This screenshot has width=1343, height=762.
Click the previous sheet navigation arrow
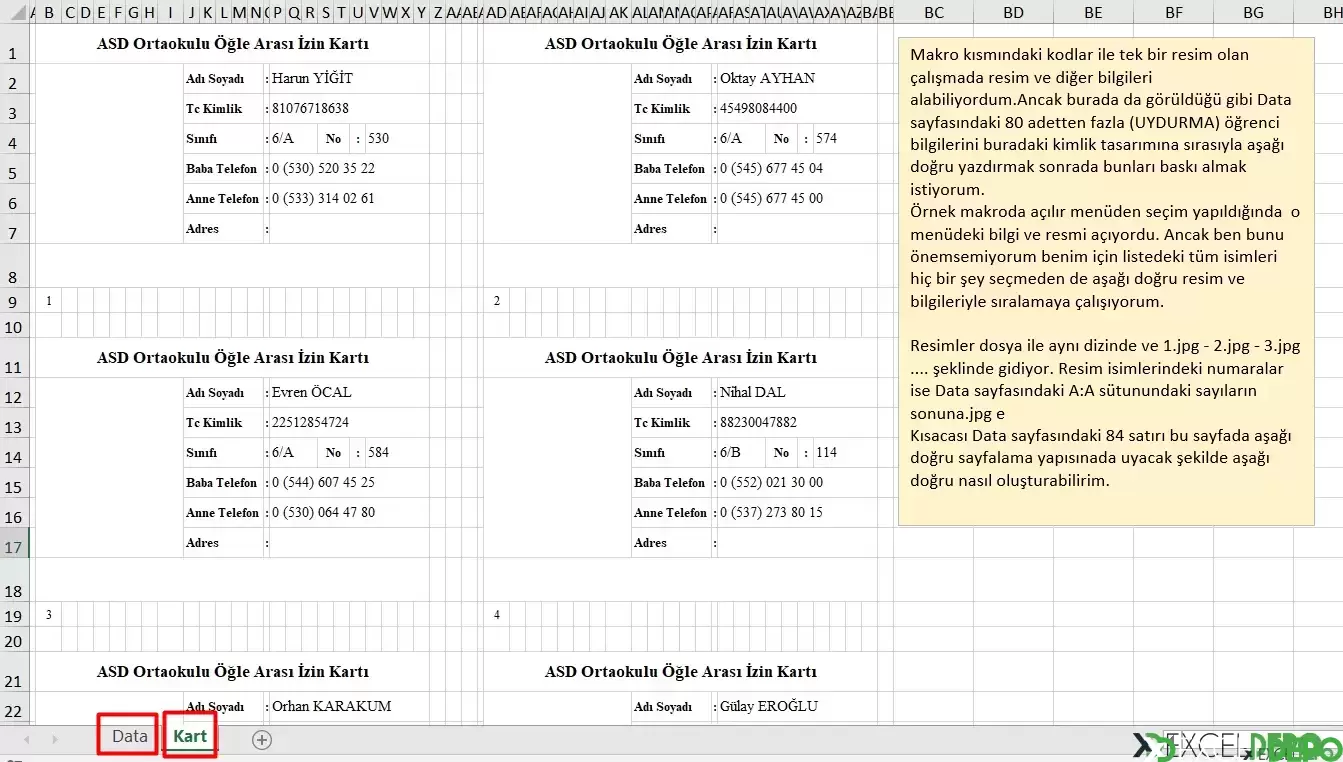27,740
